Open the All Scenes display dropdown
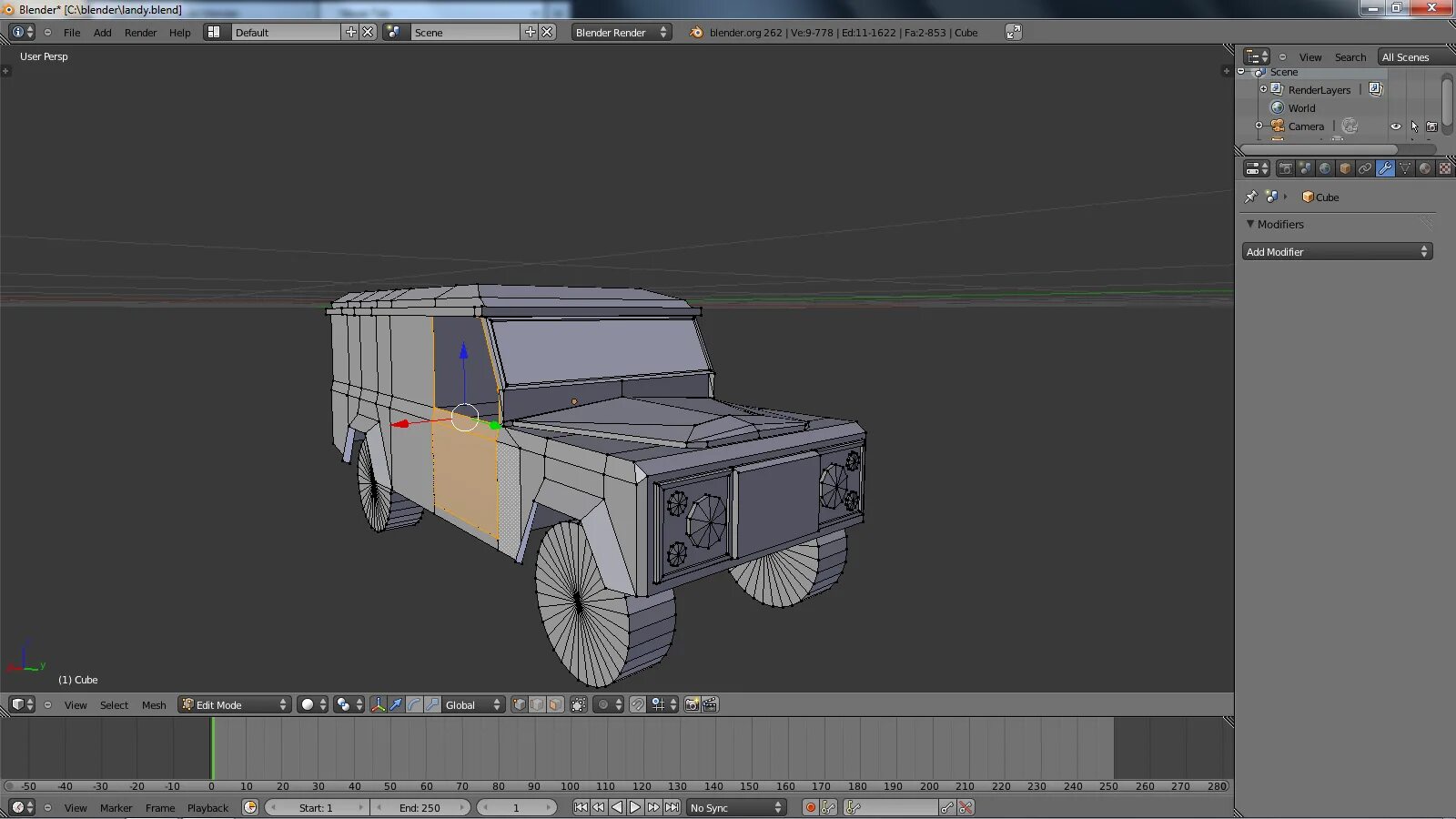 pos(1416,57)
